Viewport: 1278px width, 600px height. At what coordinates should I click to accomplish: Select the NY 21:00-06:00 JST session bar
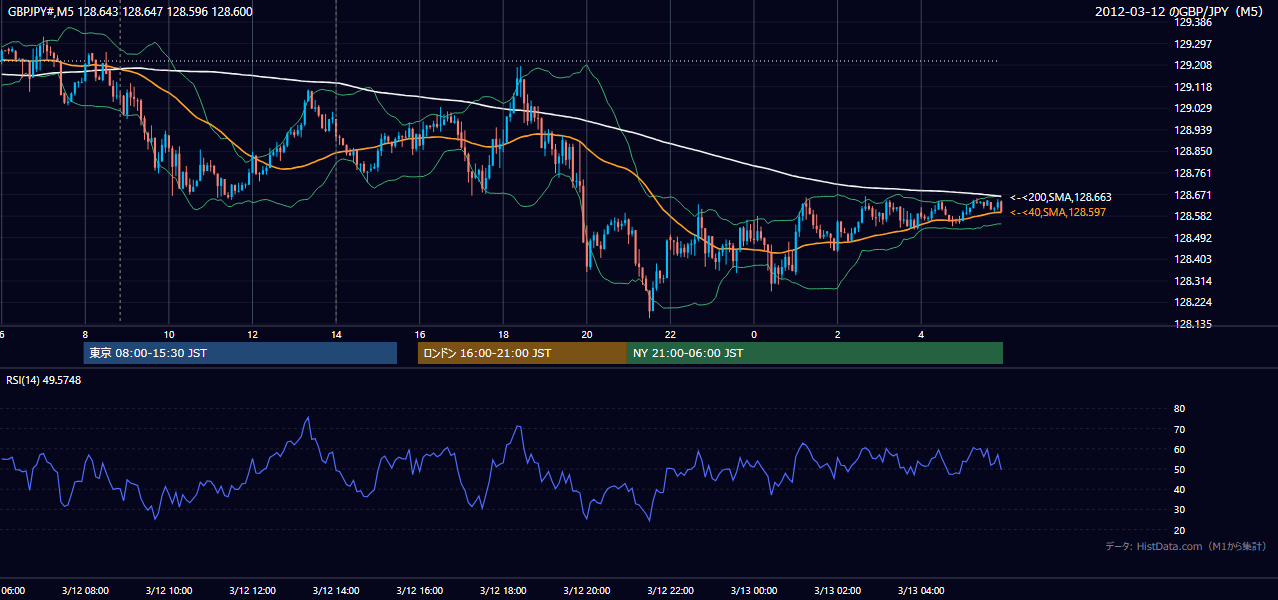click(x=814, y=353)
